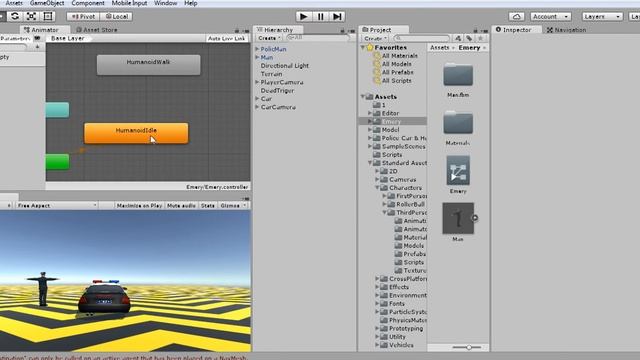This screenshot has width=640, height=360.
Task: Collapse the Favorites section
Action: coord(362,48)
